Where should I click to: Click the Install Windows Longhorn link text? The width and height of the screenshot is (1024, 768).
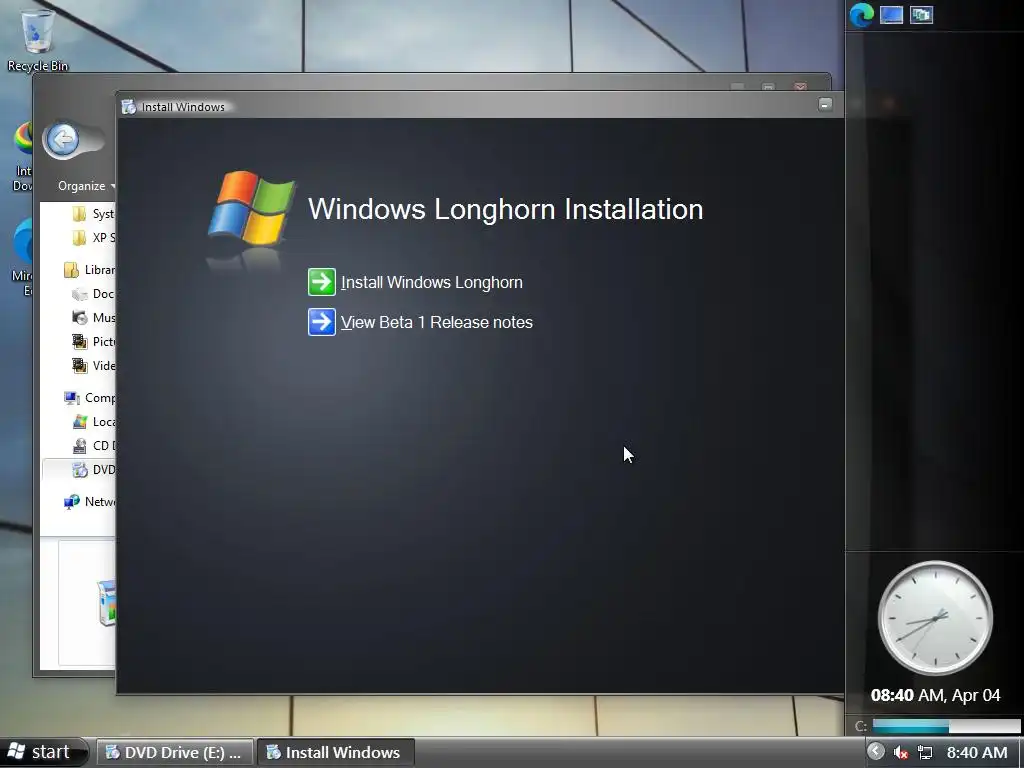(x=432, y=283)
